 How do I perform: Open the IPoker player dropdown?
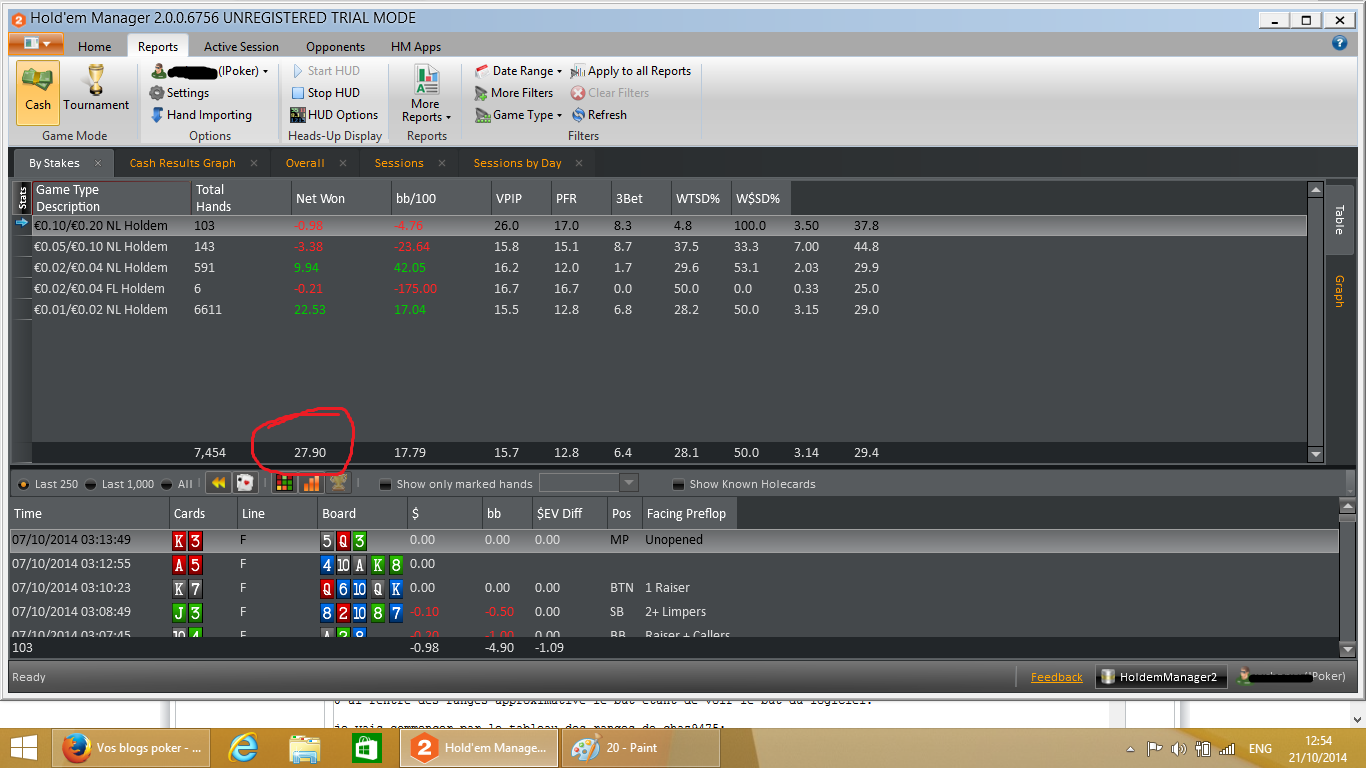point(209,71)
